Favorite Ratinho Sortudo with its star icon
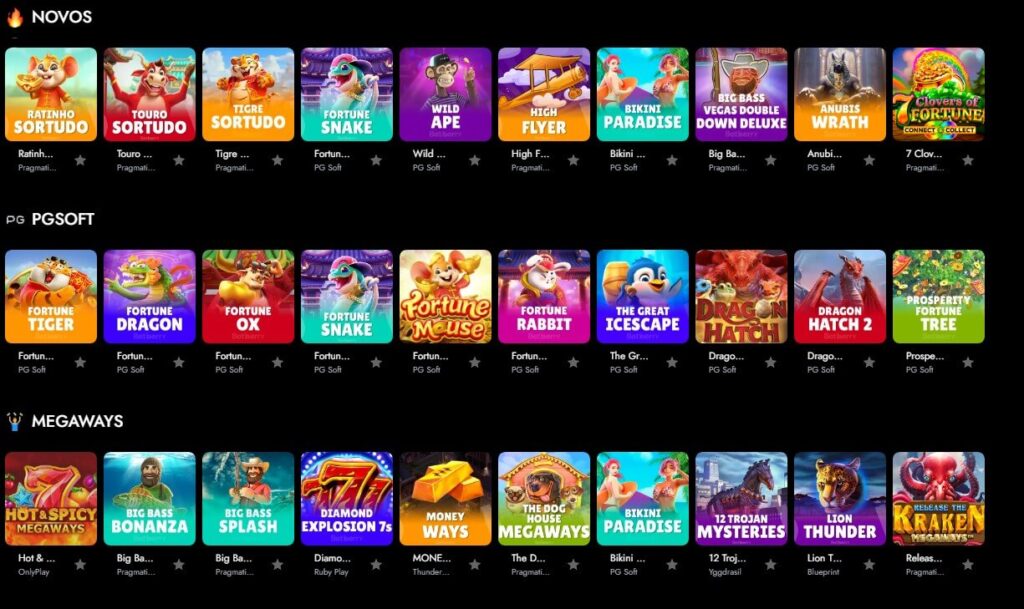The width and height of the screenshot is (1024, 609). click(x=80, y=160)
